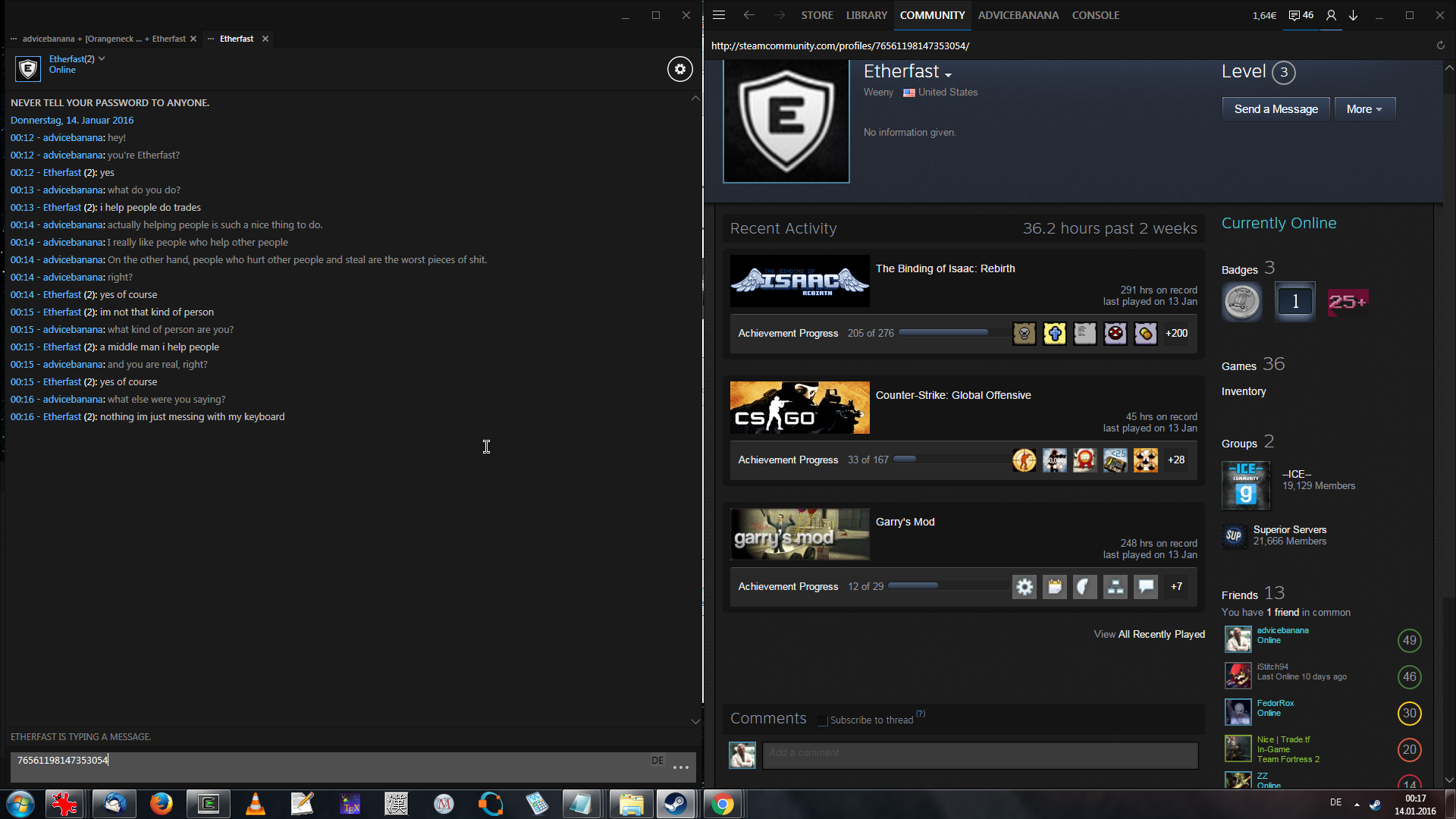The image size is (1456, 819).
Task: Open the notifications inbox icon showing 46
Action: (1301, 15)
